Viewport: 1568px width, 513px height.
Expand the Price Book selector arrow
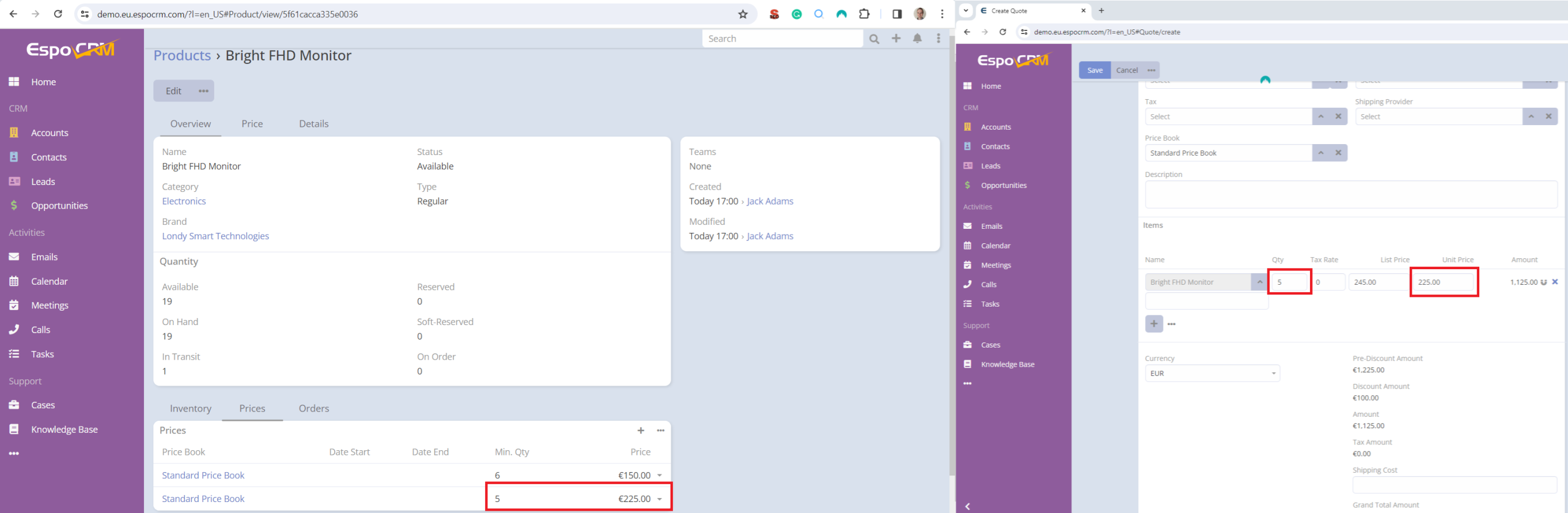(1320, 153)
